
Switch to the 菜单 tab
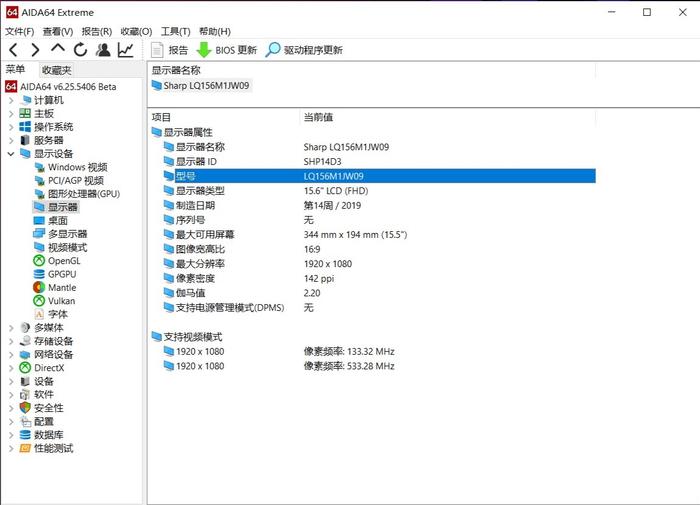(x=16, y=70)
